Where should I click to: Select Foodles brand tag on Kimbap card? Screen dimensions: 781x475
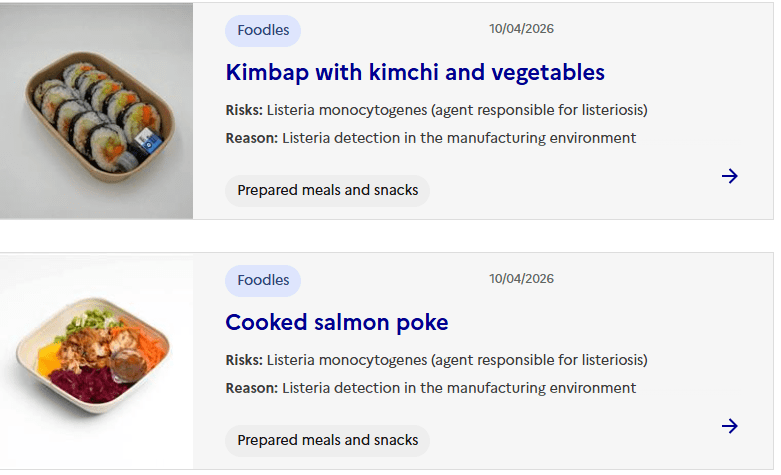coord(263,30)
